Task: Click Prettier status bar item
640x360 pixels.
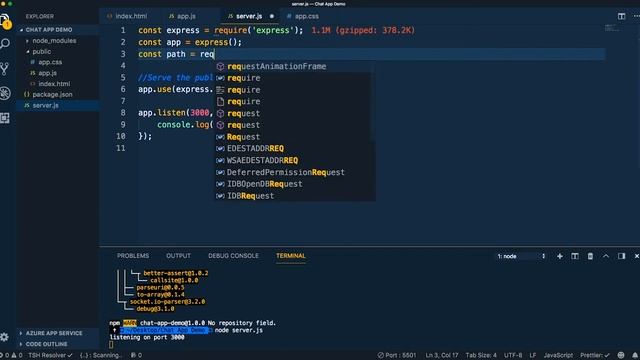Action: pyautogui.click(x=595, y=355)
